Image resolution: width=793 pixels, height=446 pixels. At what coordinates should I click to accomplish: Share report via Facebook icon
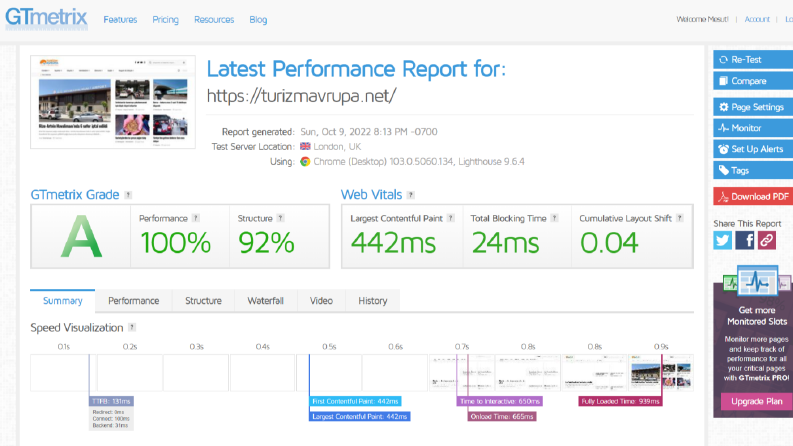[744, 240]
